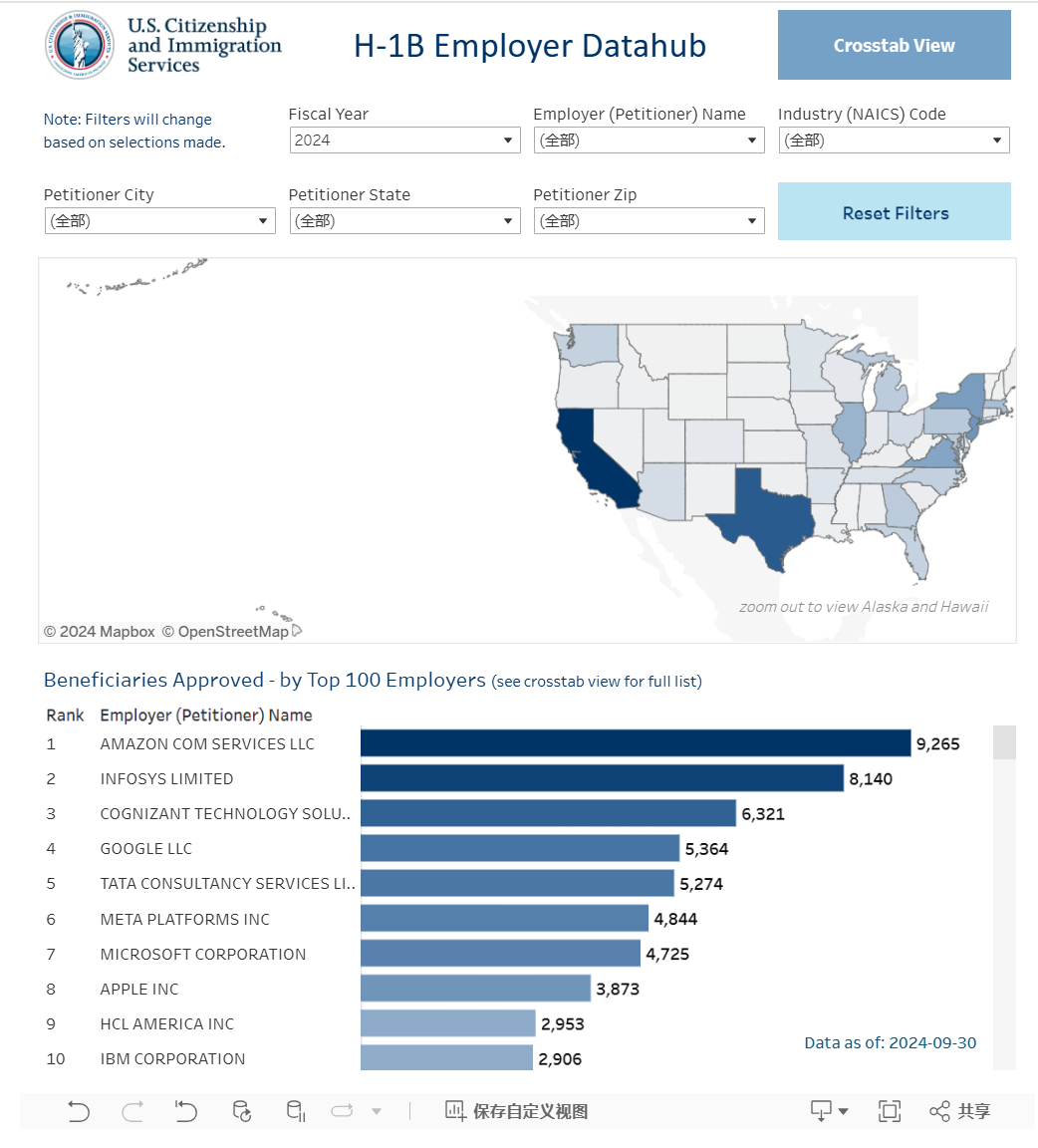Click the OpenStreetMap attribution link
The height and width of the screenshot is (1148, 1038).
point(225,631)
